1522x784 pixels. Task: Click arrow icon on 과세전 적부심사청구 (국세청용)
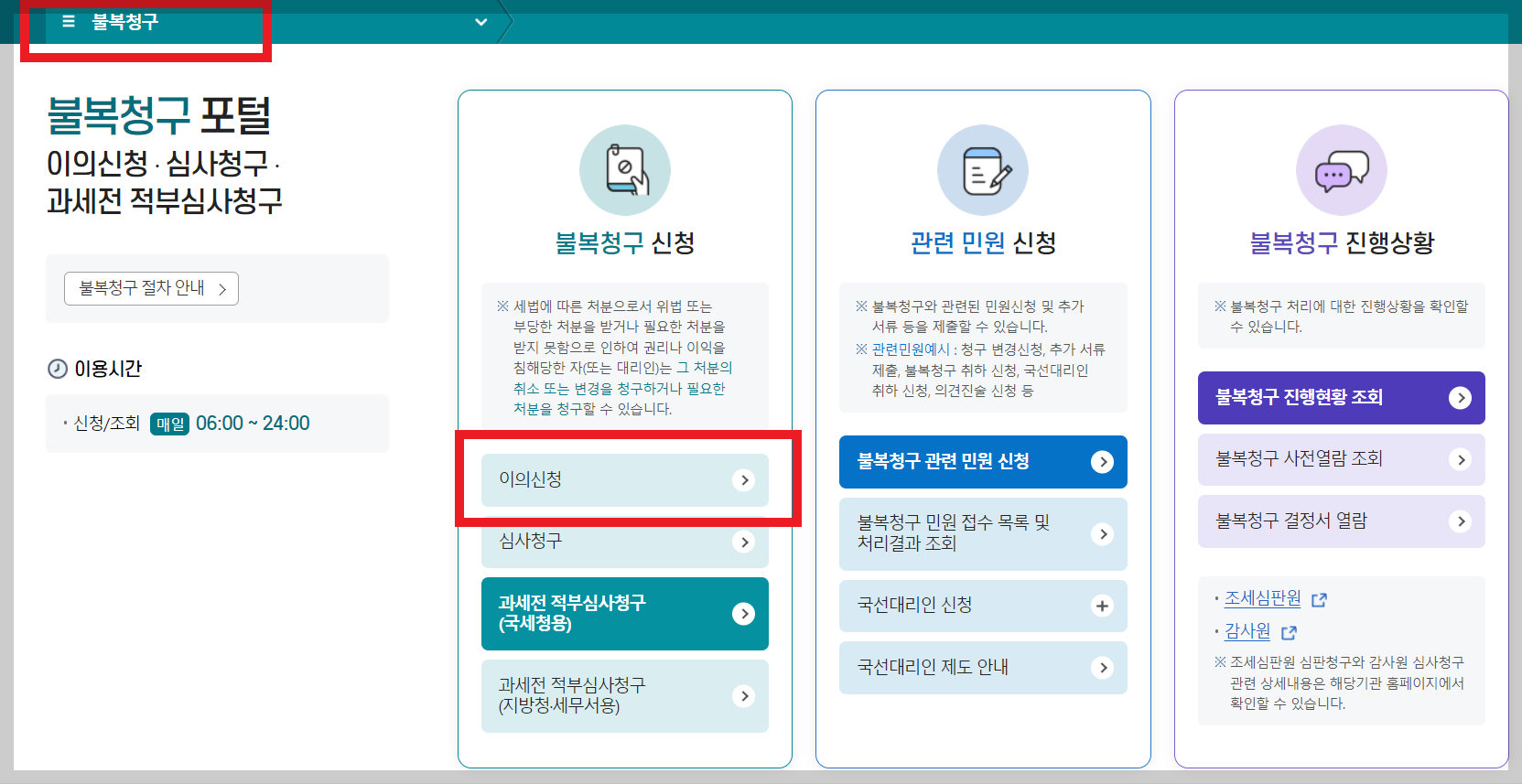click(x=744, y=614)
